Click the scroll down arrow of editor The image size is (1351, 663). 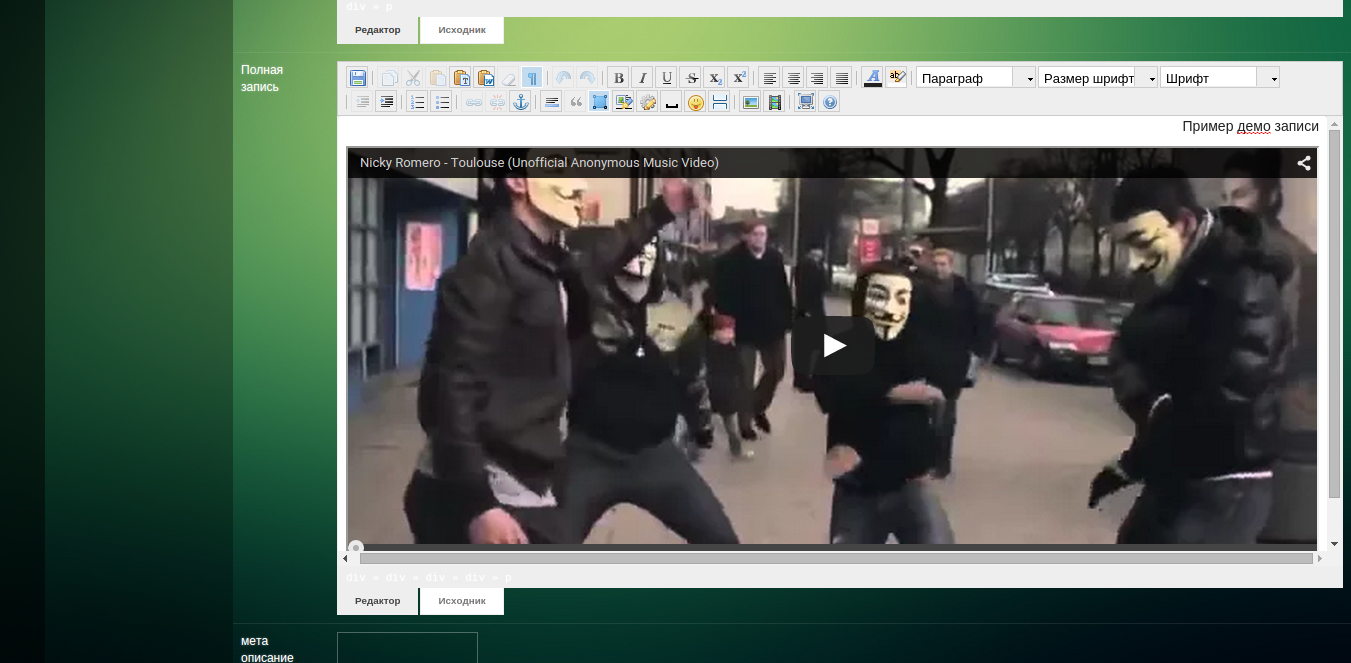point(1334,544)
